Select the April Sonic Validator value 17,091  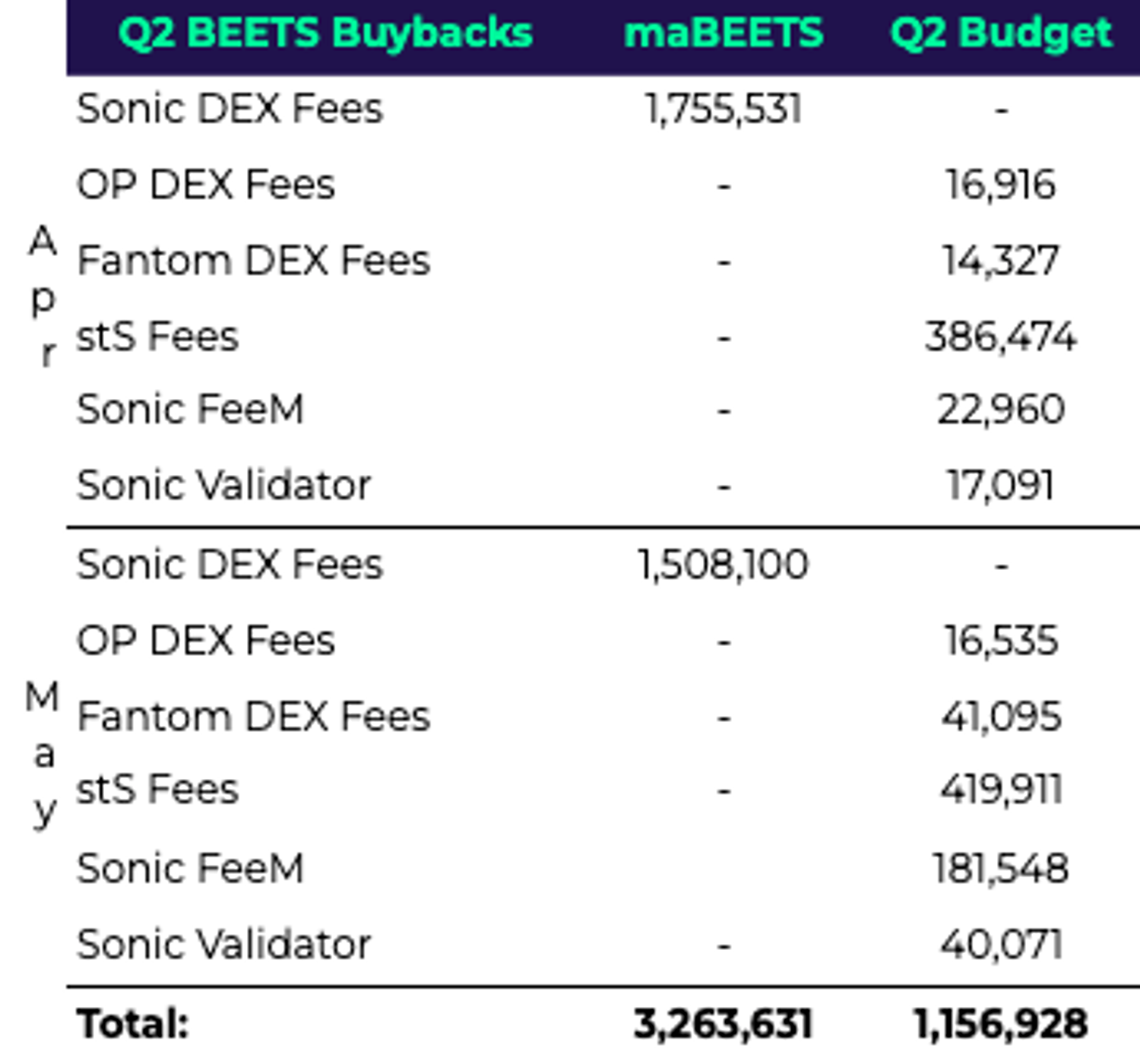(1000, 485)
